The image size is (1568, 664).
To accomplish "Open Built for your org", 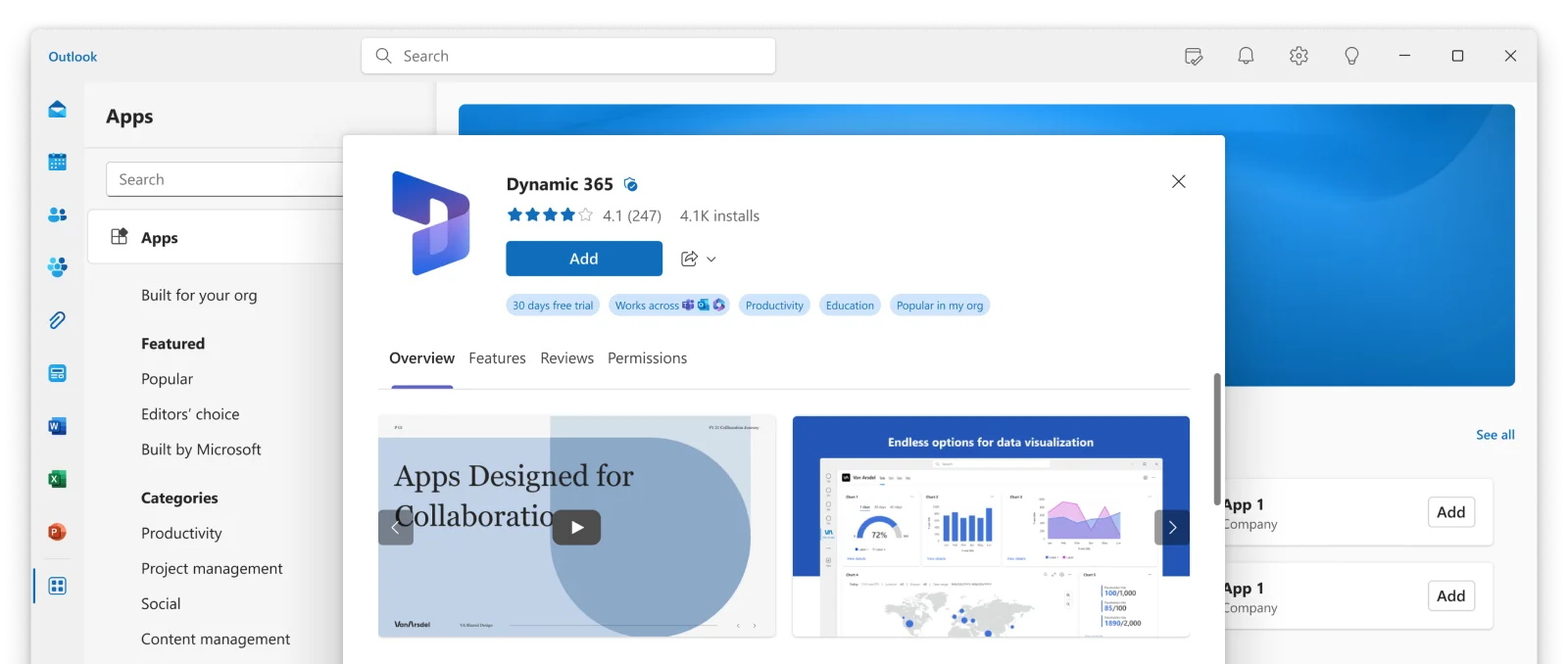I will pos(199,295).
